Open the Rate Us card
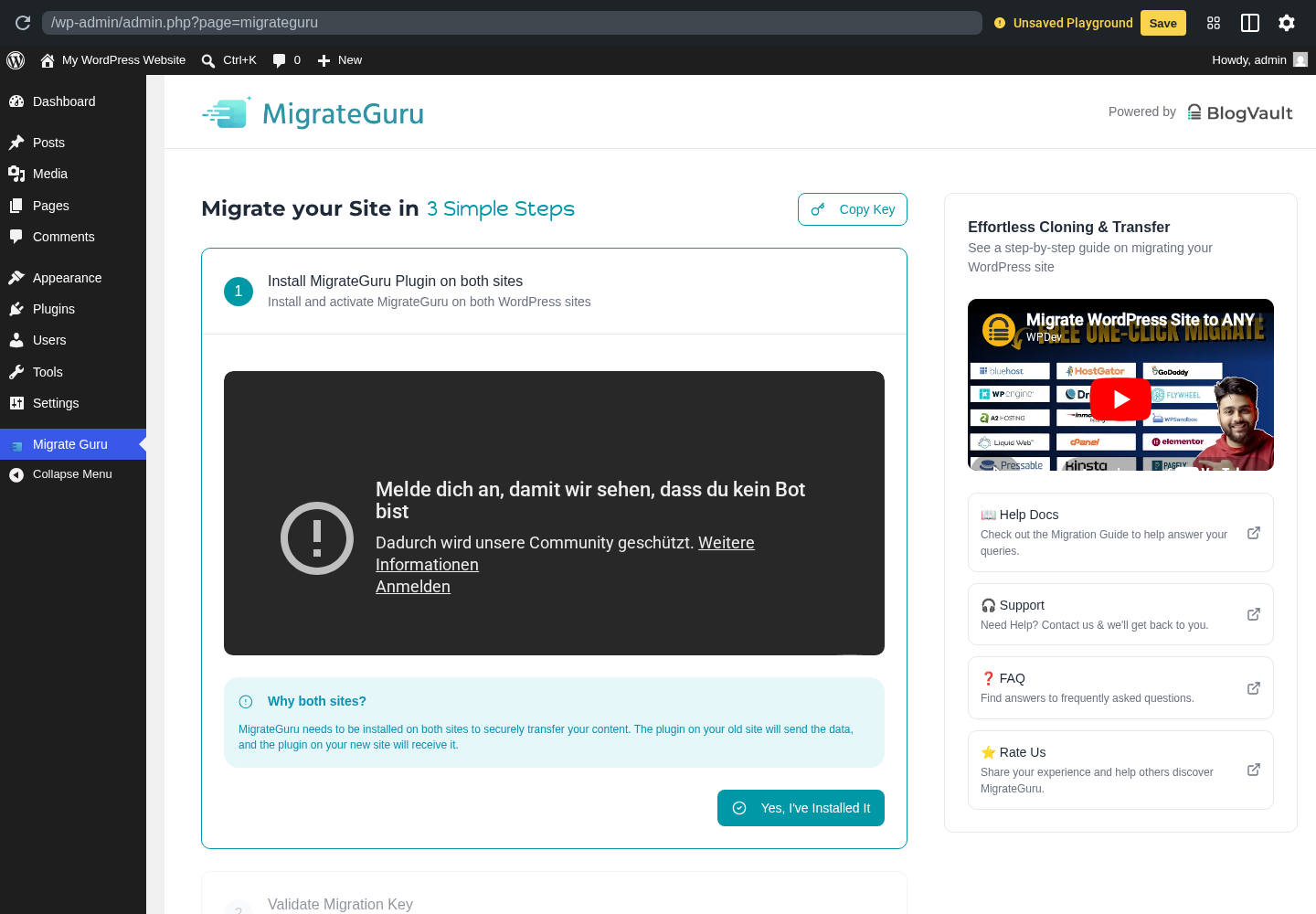The height and width of the screenshot is (914, 1316). pyautogui.click(x=1120, y=770)
